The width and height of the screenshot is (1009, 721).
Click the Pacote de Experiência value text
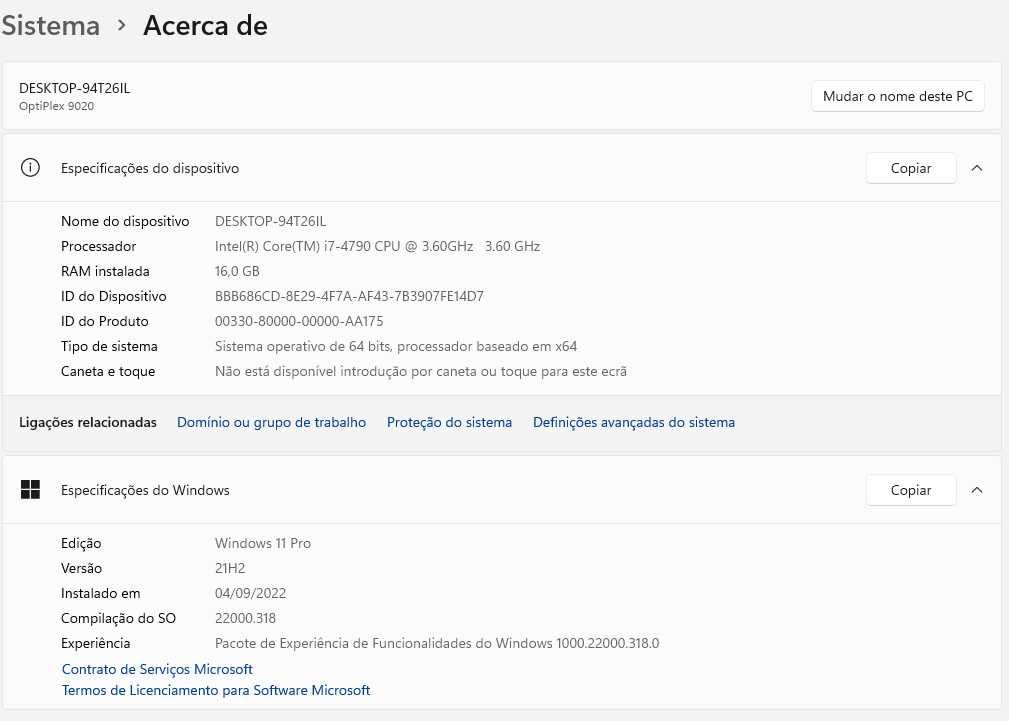tap(437, 643)
